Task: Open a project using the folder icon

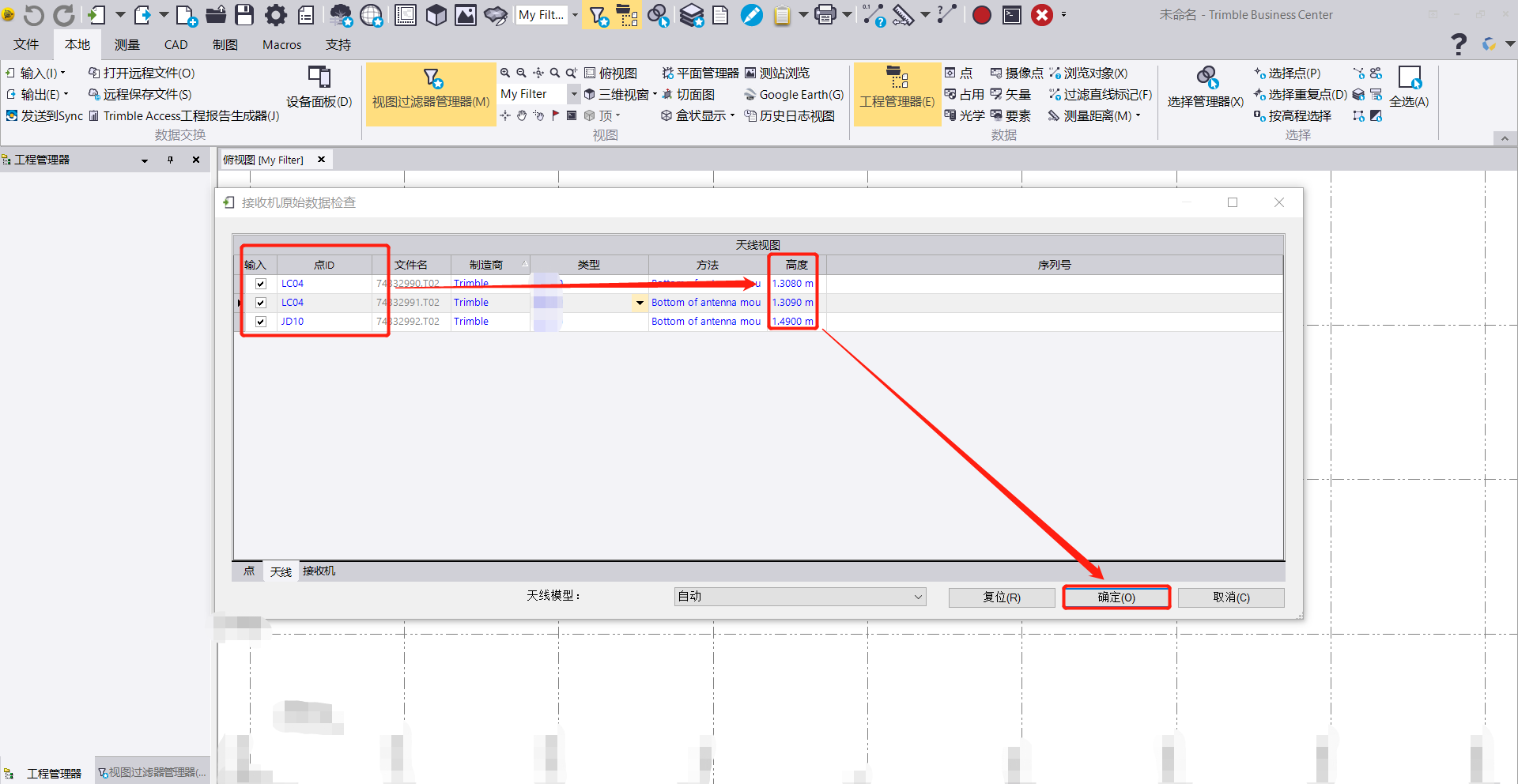Action: 216,14
